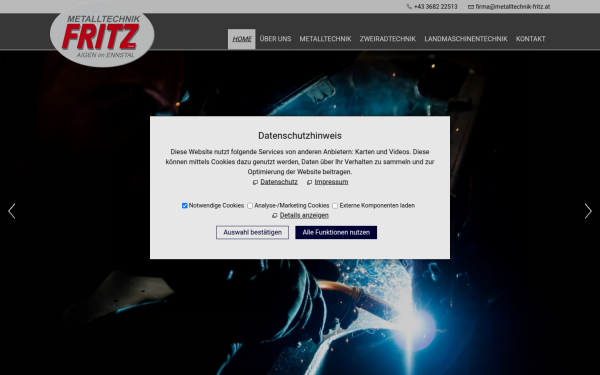Open the Home menu item

pyautogui.click(x=242, y=39)
